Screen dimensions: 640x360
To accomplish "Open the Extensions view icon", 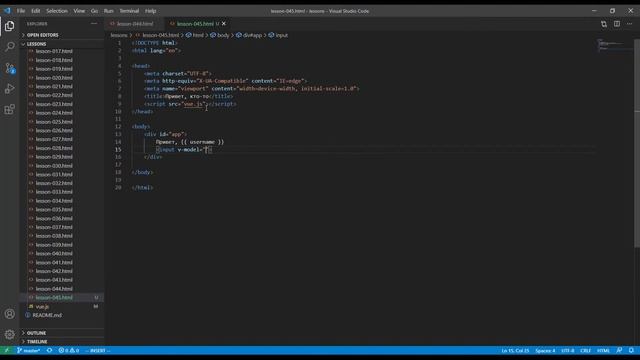I will [9, 109].
